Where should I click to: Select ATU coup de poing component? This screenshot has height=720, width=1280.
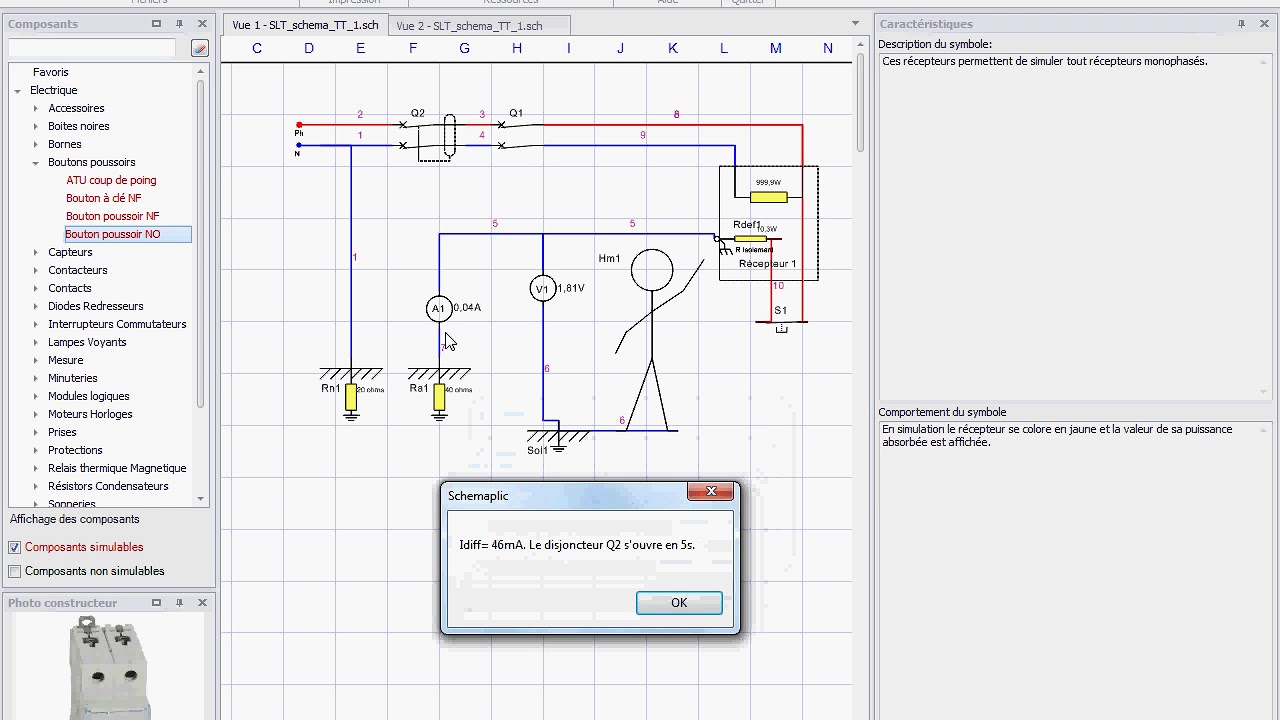pyautogui.click(x=111, y=180)
